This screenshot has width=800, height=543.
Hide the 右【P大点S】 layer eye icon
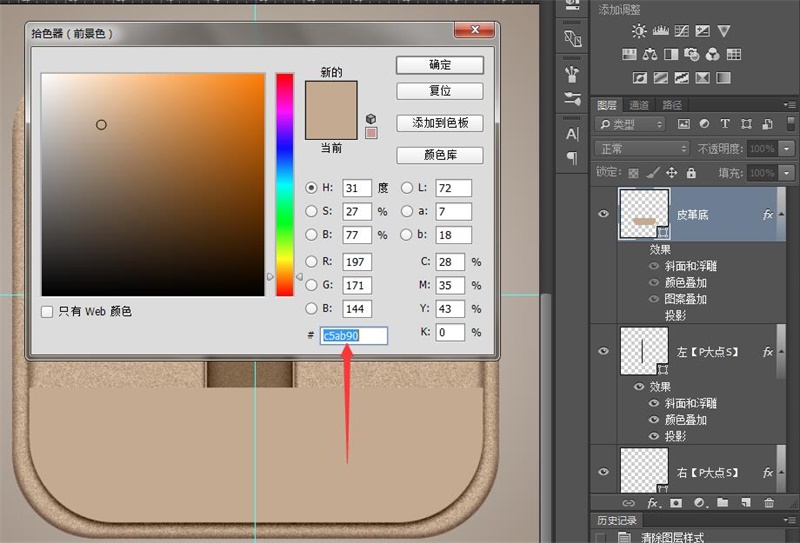point(603,472)
